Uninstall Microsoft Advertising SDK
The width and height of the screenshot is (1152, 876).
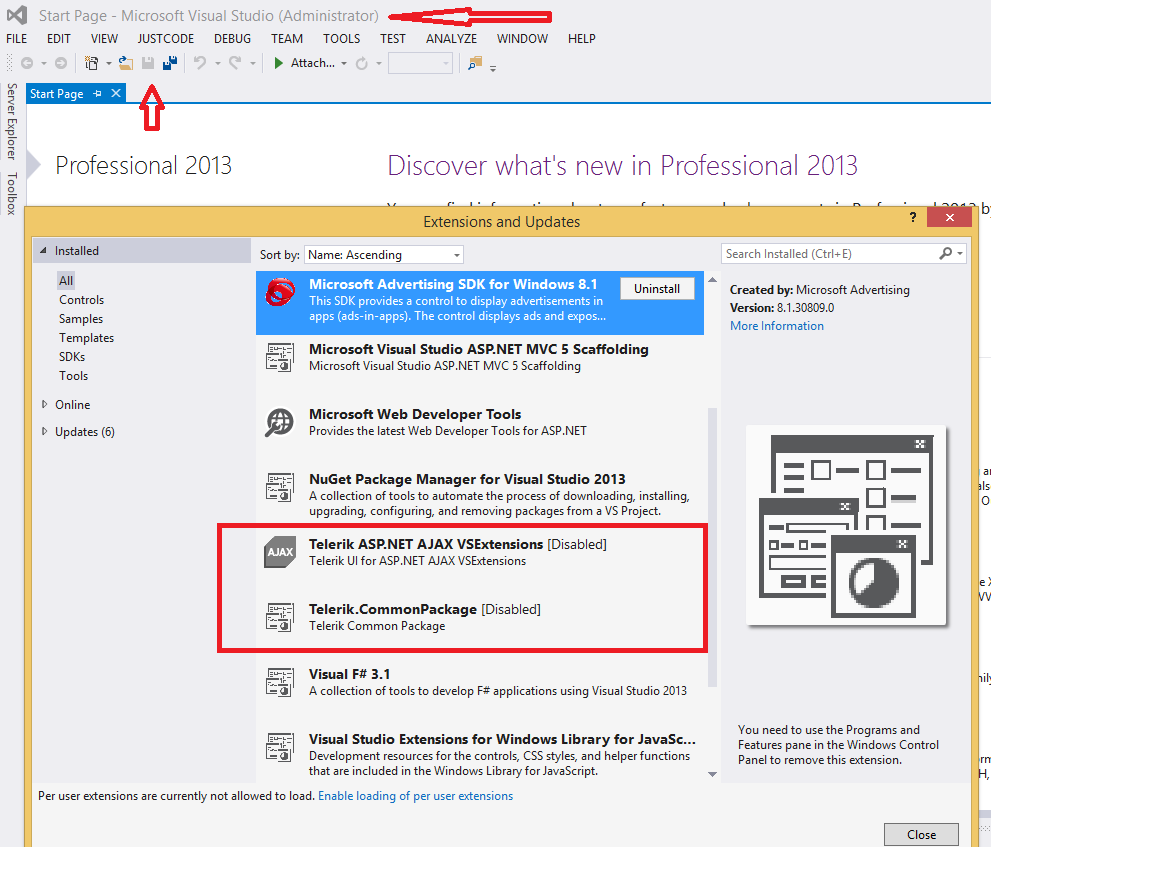657,289
